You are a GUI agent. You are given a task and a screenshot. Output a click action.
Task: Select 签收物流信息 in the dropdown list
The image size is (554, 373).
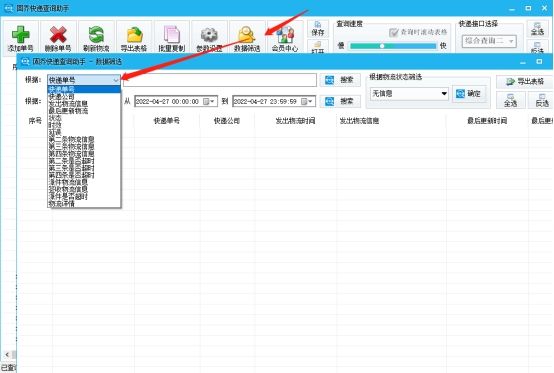pyautogui.click(x=84, y=189)
